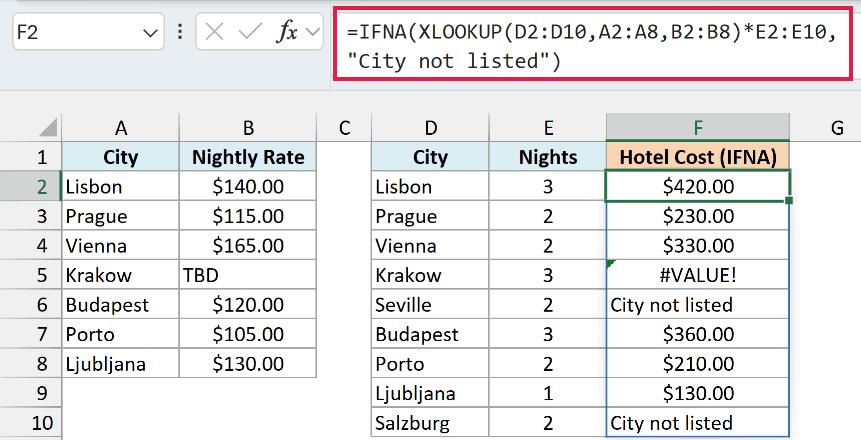The height and width of the screenshot is (440, 861).
Task: Click into the formula bar IFNA formula
Action: [592, 44]
